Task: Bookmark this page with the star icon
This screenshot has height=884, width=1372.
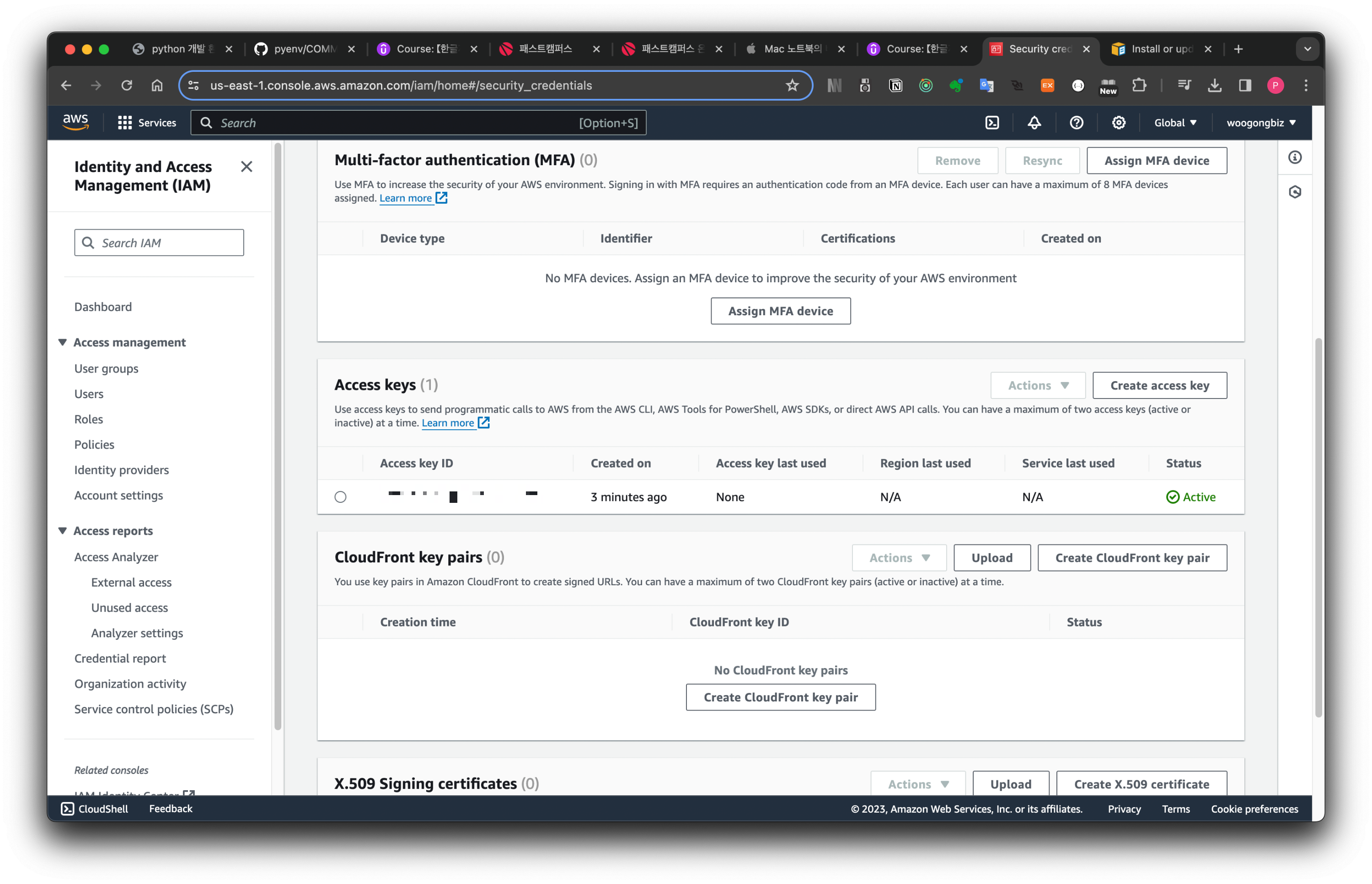Action: tap(792, 86)
